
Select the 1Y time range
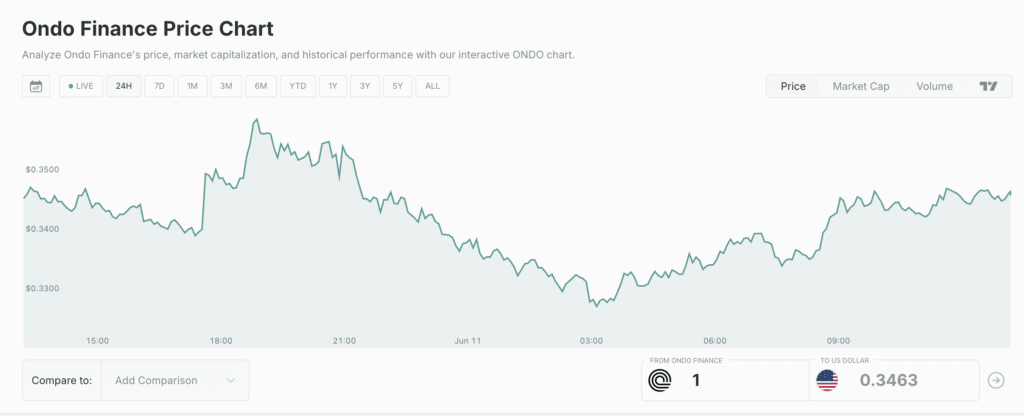(x=333, y=86)
